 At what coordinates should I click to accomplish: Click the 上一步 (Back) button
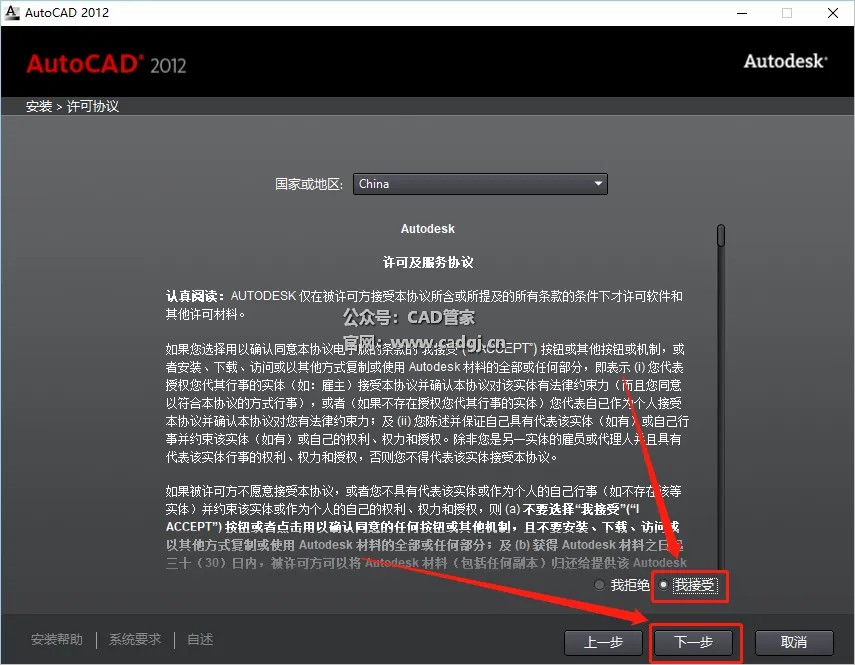(604, 643)
